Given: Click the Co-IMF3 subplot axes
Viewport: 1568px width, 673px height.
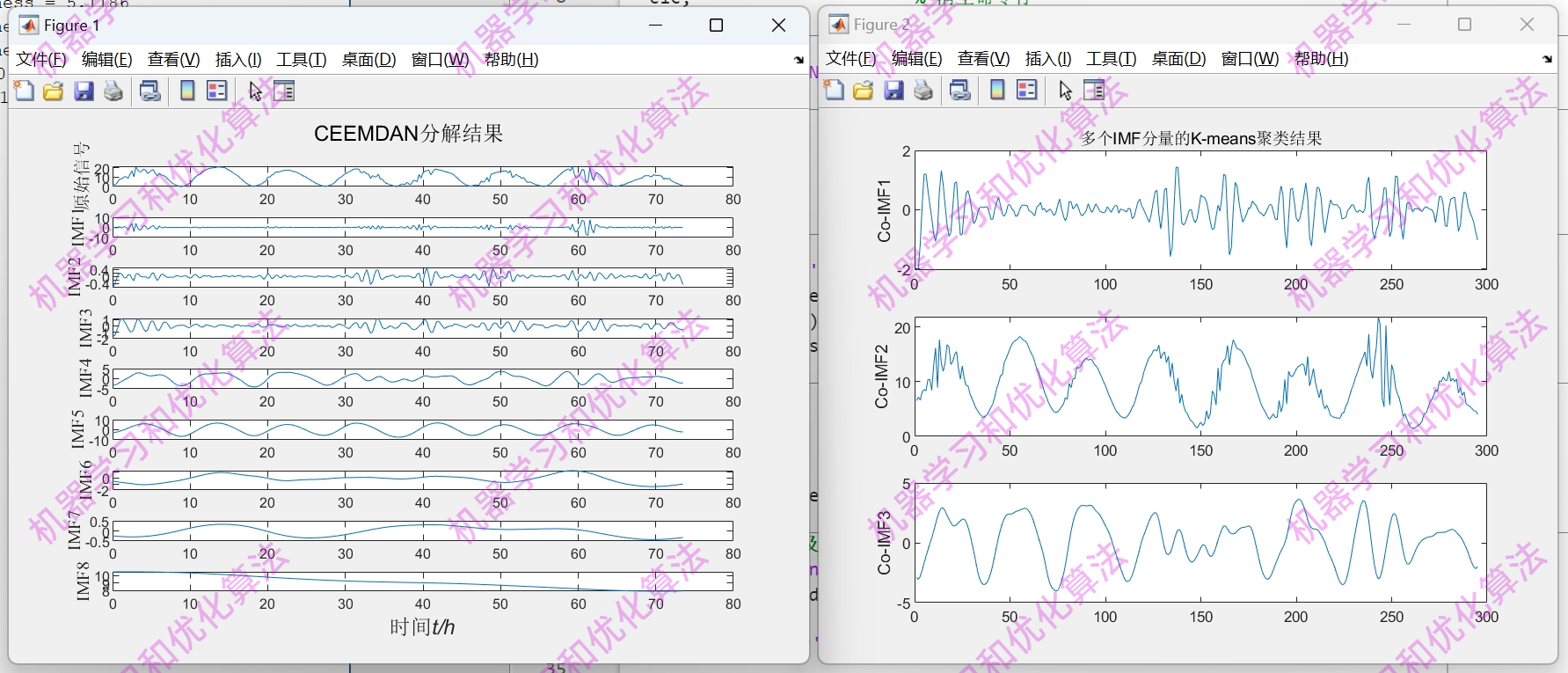Looking at the screenshot, I should (x=1200, y=543).
